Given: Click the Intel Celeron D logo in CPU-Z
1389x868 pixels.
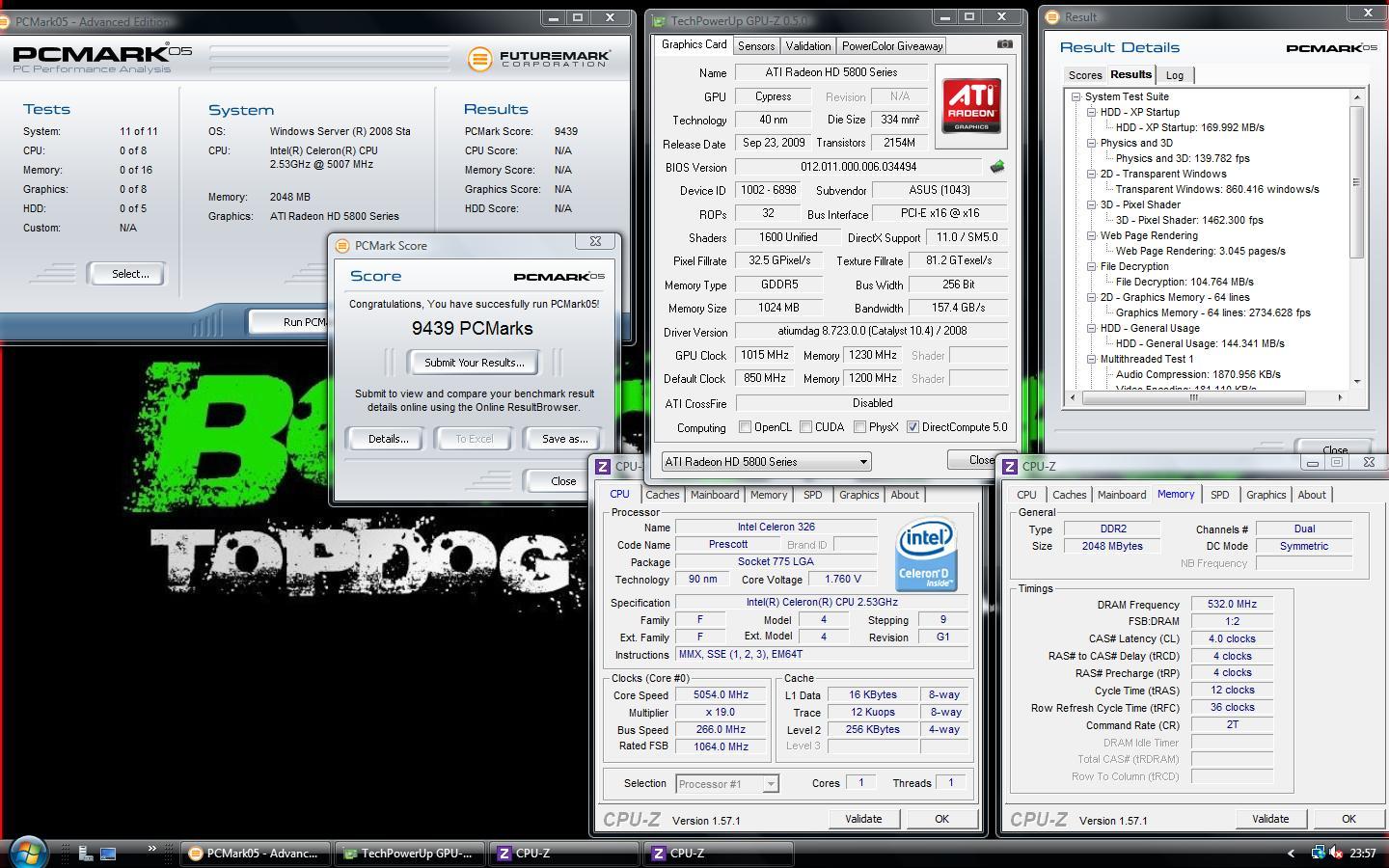Looking at the screenshot, I should coord(926,553).
